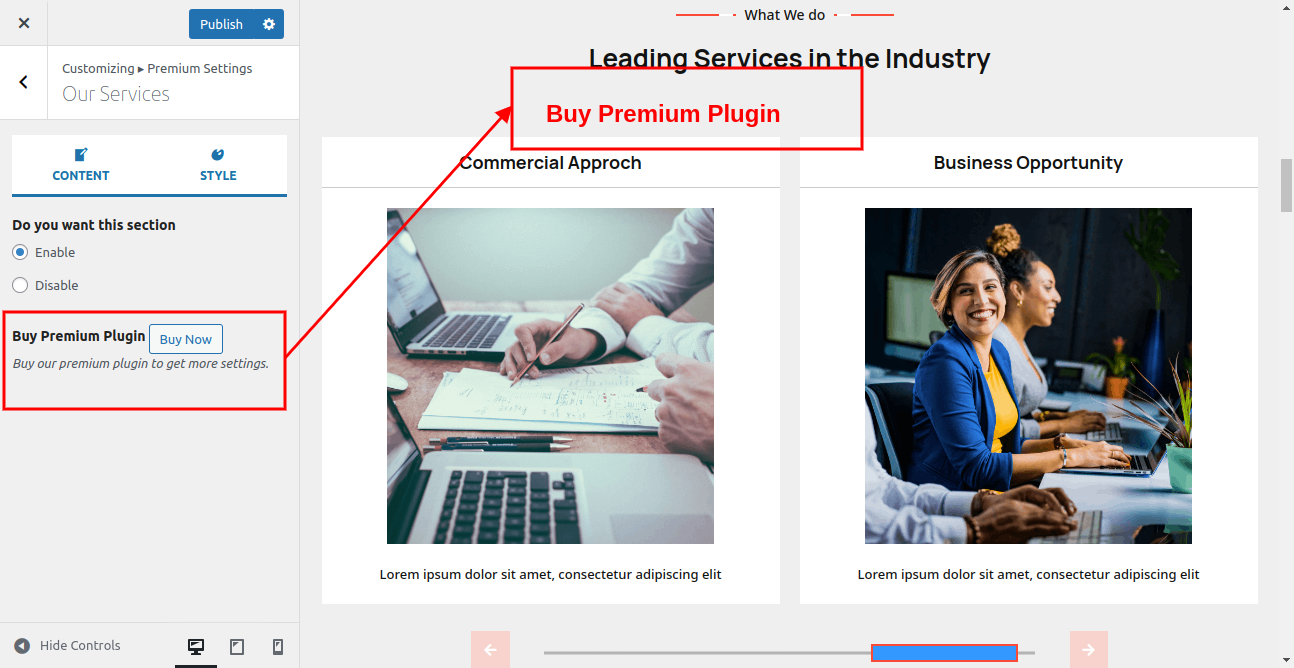Open publish settings gear icon
The width and height of the screenshot is (1294, 668).
269,24
